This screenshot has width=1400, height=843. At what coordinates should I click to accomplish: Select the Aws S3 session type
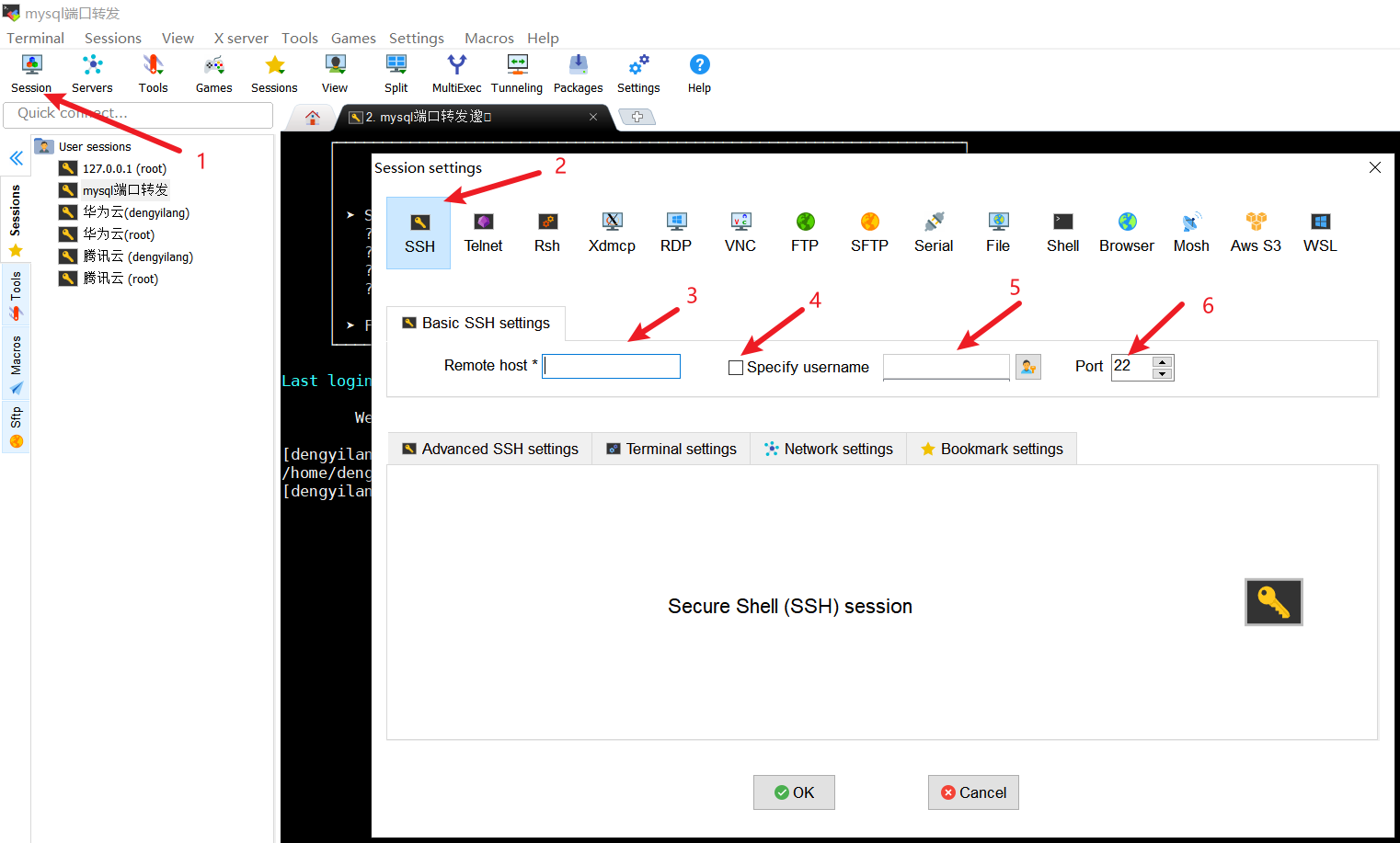pyautogui.click(x=1256, y=233)
